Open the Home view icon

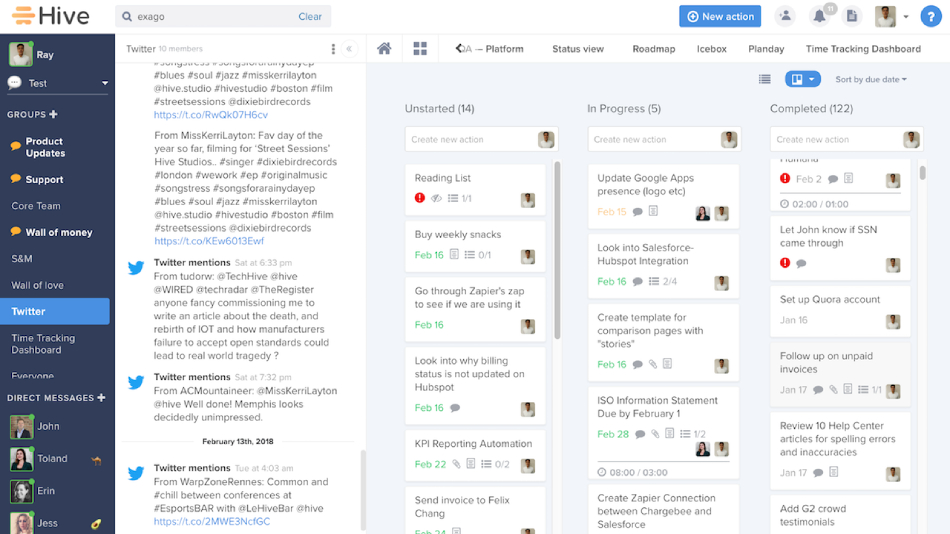click(384, 48)
